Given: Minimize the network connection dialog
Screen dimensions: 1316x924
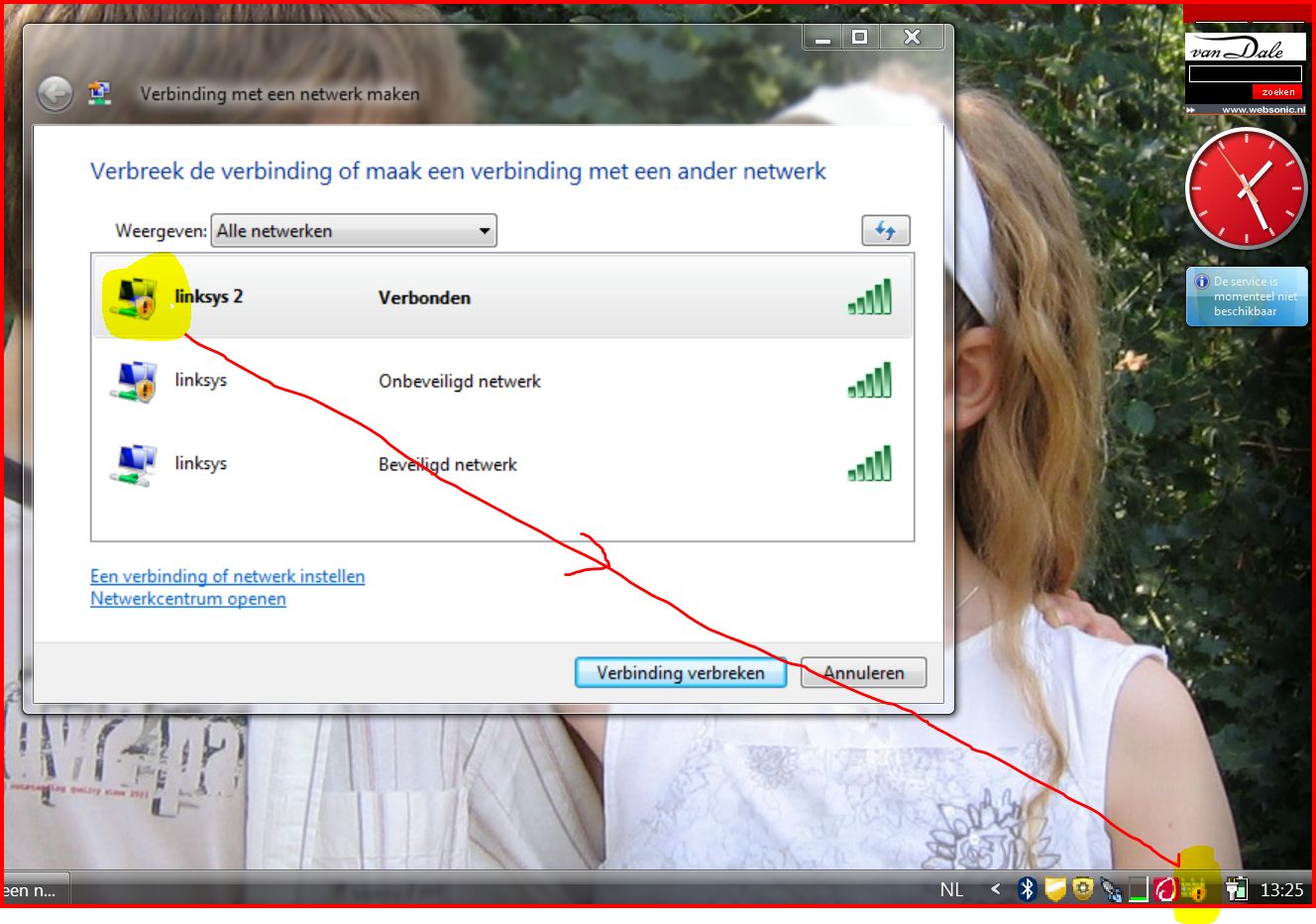Looking at the screenshot, I should (822, 37).
